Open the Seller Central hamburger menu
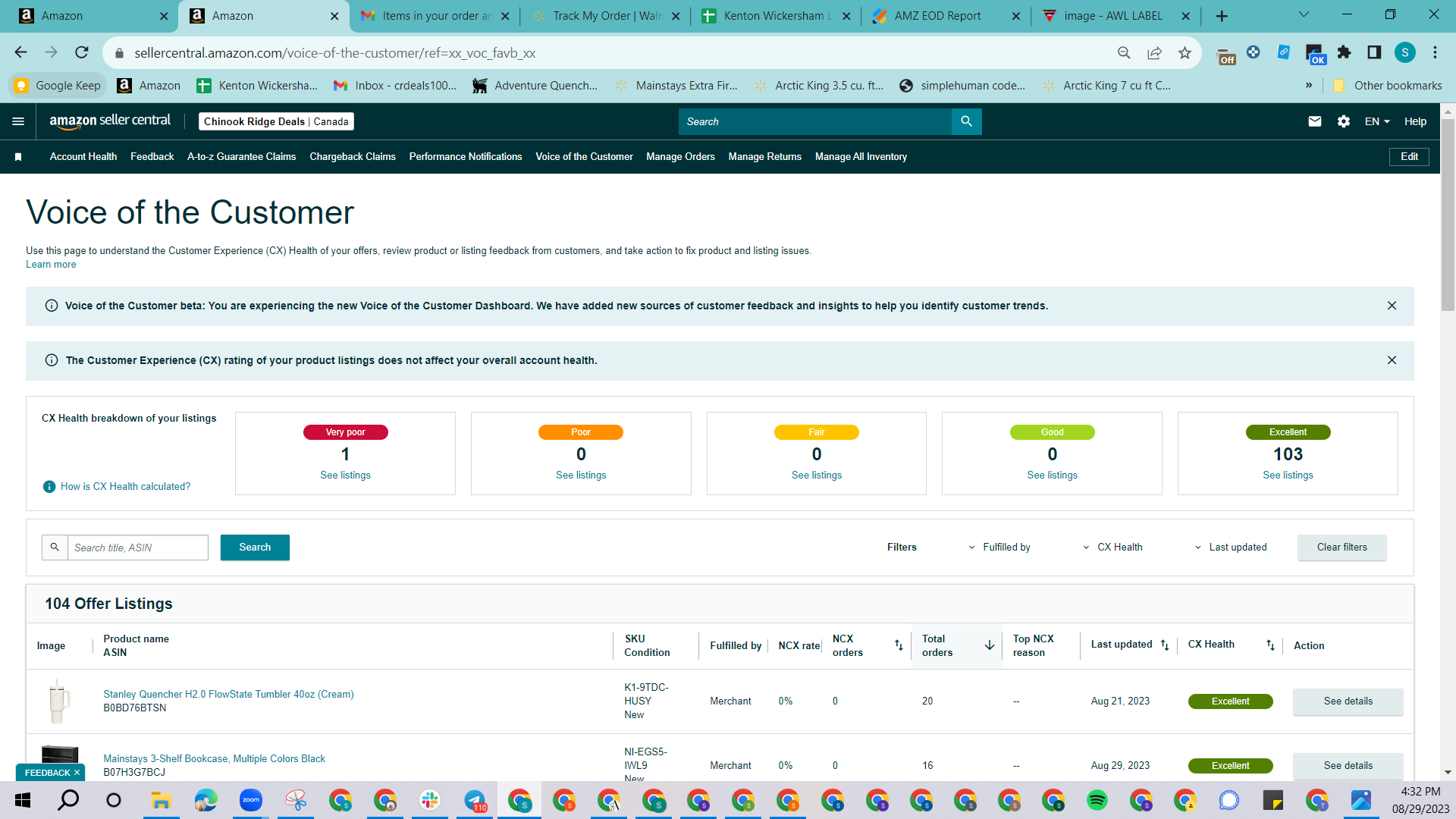The width and height of the screenshot is (1456, 819). tap(18, 121)
